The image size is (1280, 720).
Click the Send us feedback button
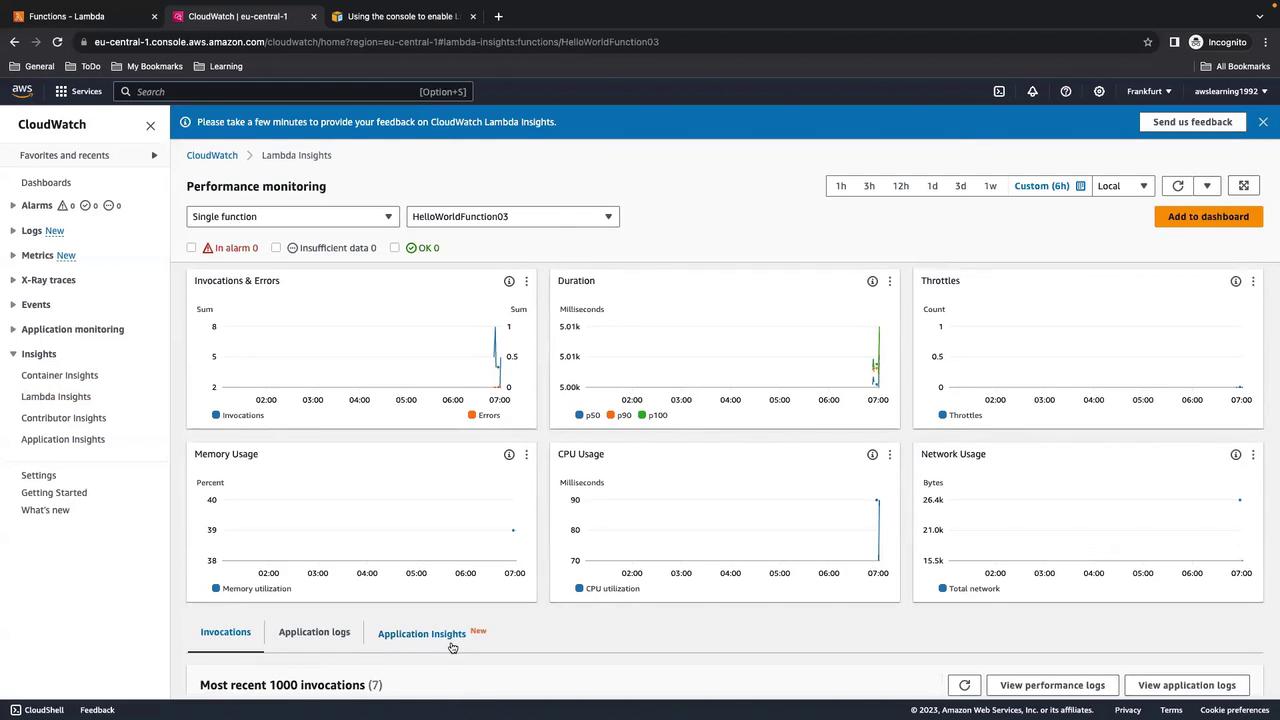1192,122
